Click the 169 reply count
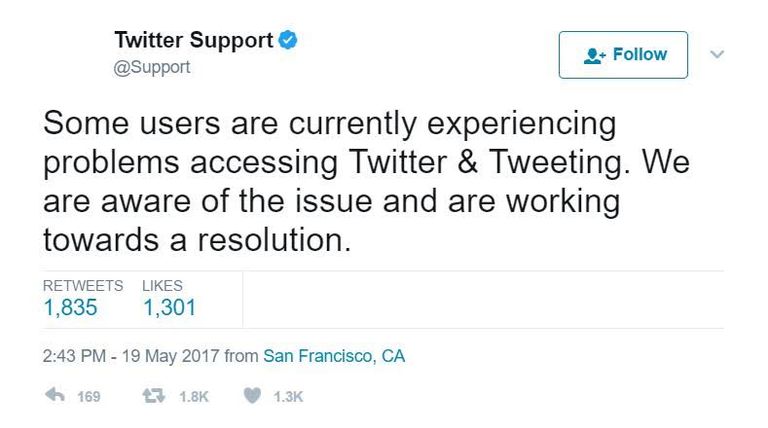The height and width of the screenshot is (428, 768). click(x=89, y=397)
